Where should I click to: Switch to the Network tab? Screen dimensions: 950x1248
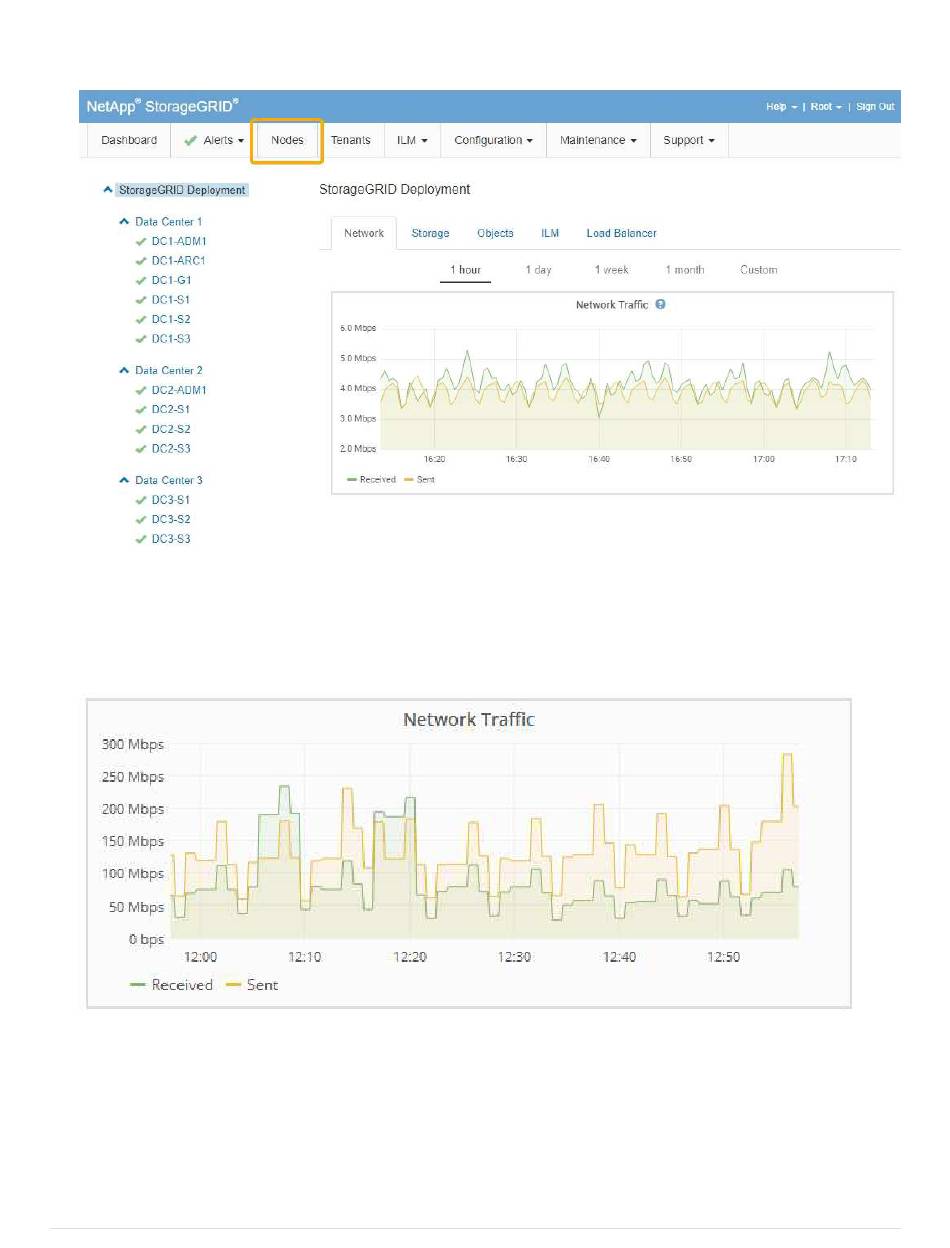(364, 233)
